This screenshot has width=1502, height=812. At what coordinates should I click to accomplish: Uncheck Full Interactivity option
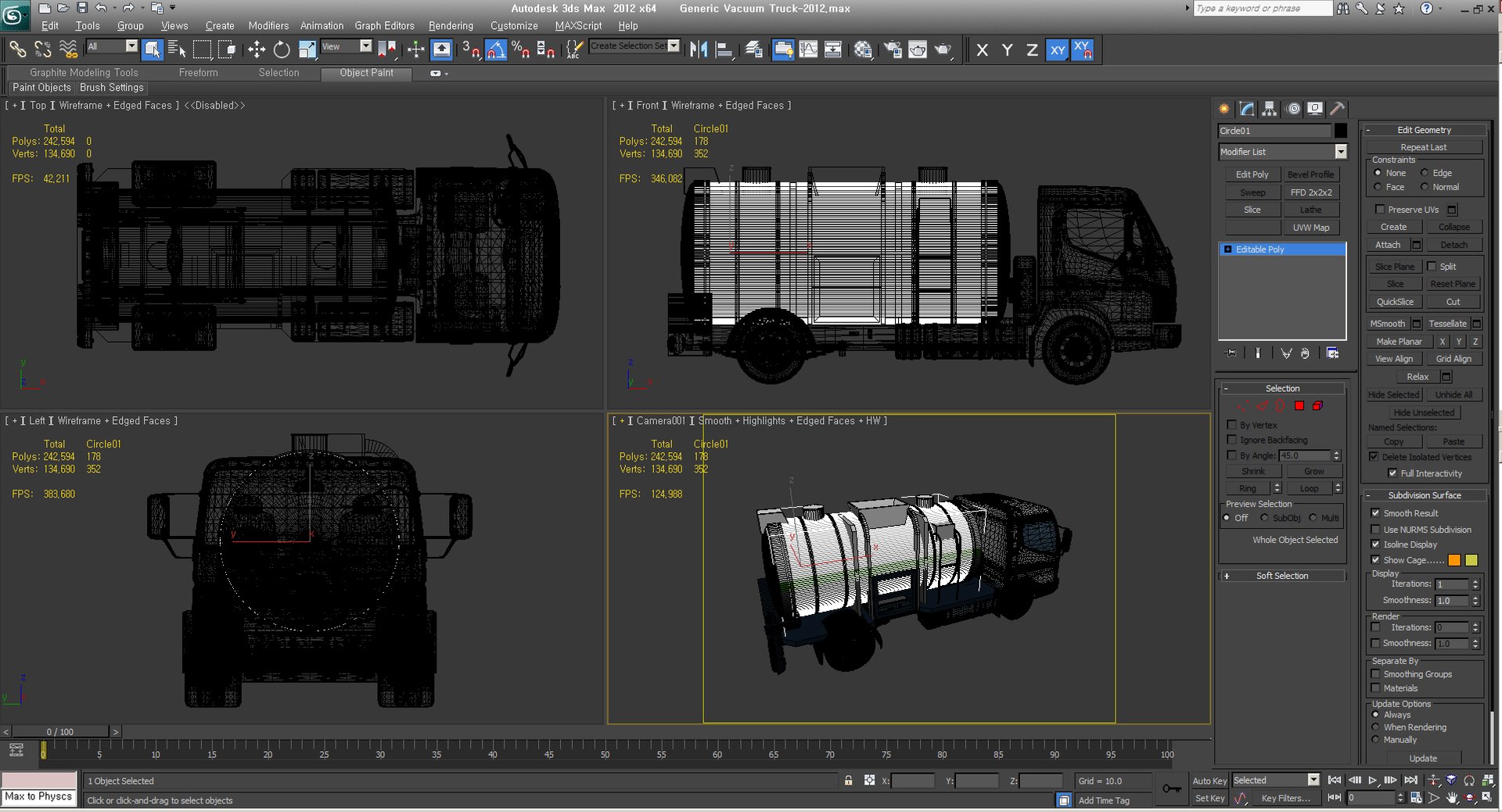click(x=1392, y=473)
